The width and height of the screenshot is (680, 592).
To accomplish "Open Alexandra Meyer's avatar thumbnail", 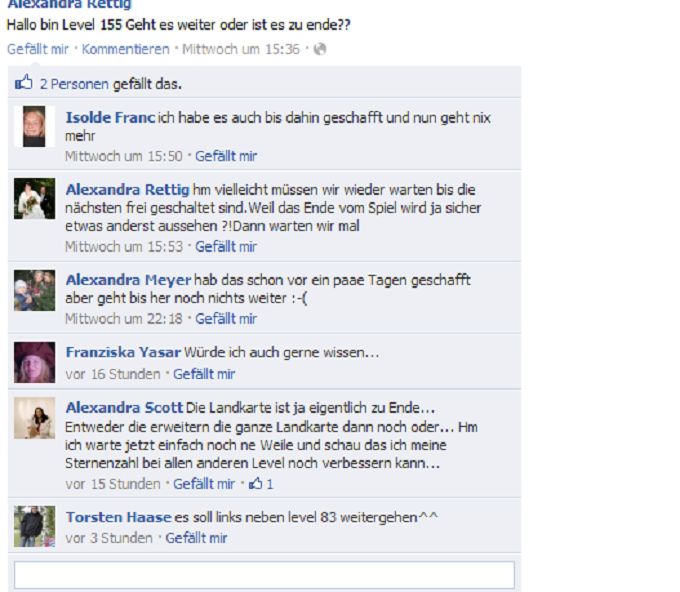I will pyautogui.click(x=34, y=290).
